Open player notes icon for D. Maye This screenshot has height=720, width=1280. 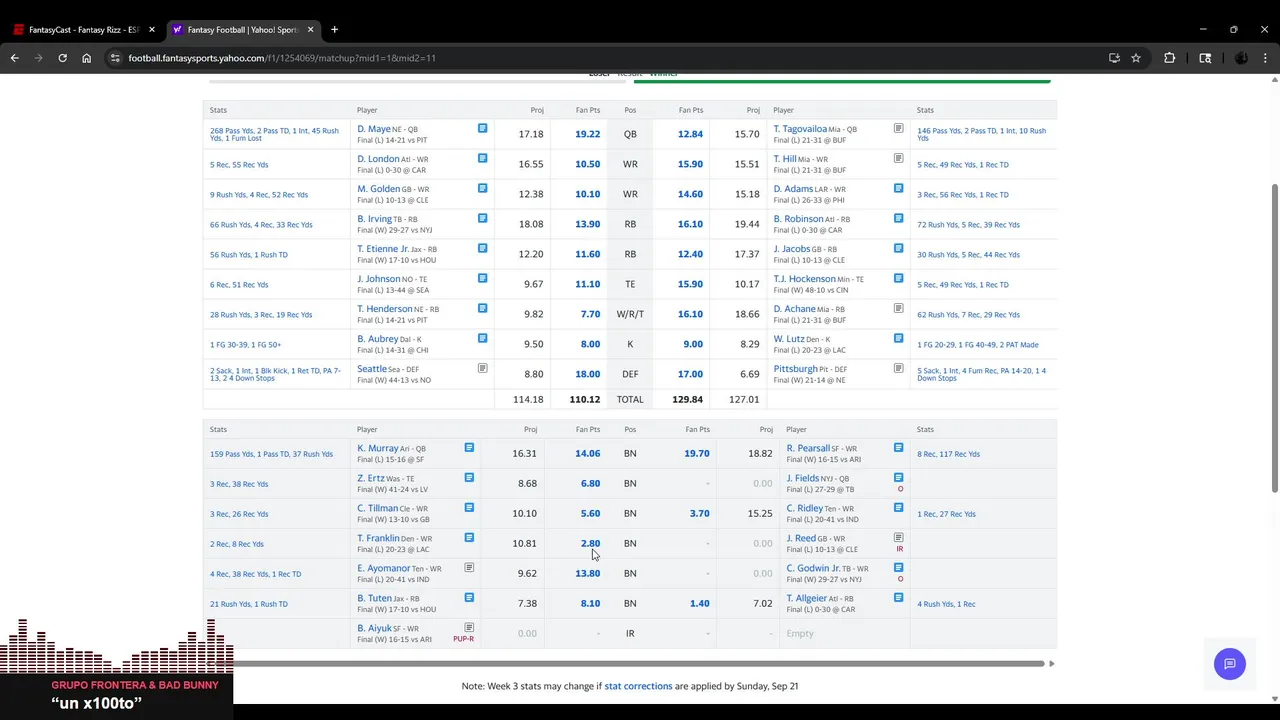tap(482, 128)
